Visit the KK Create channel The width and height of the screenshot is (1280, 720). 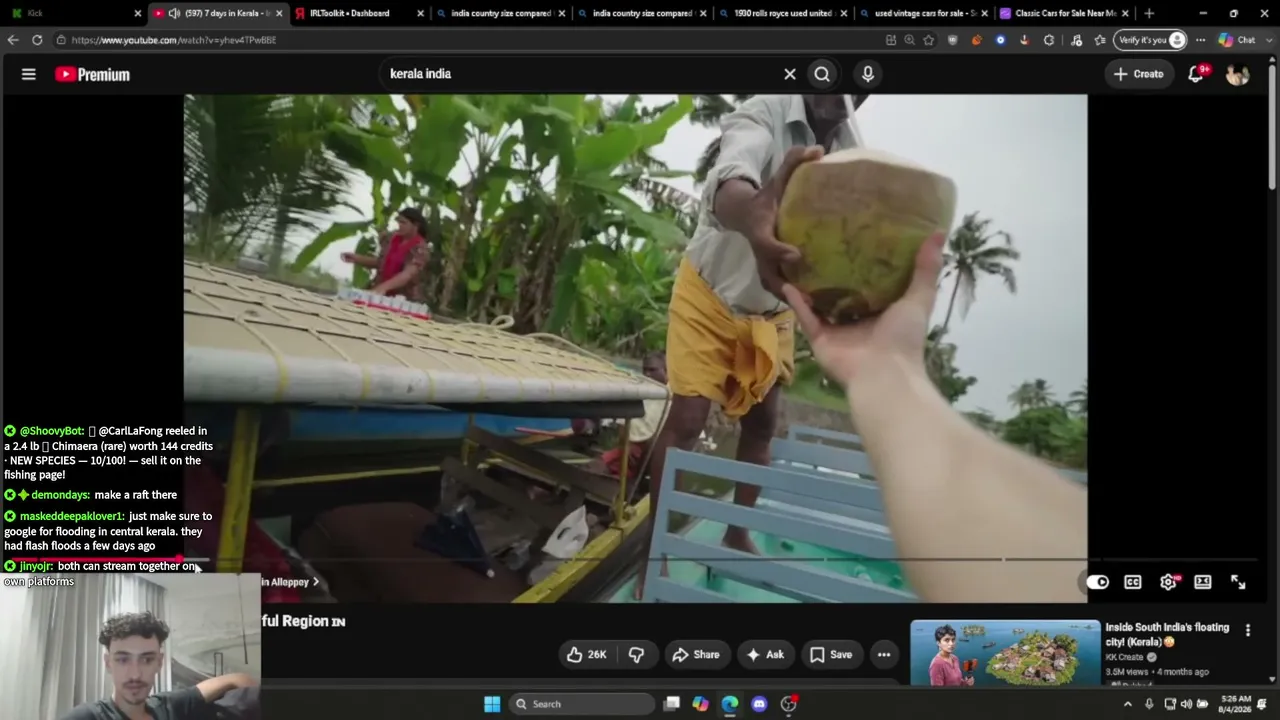1124,657
